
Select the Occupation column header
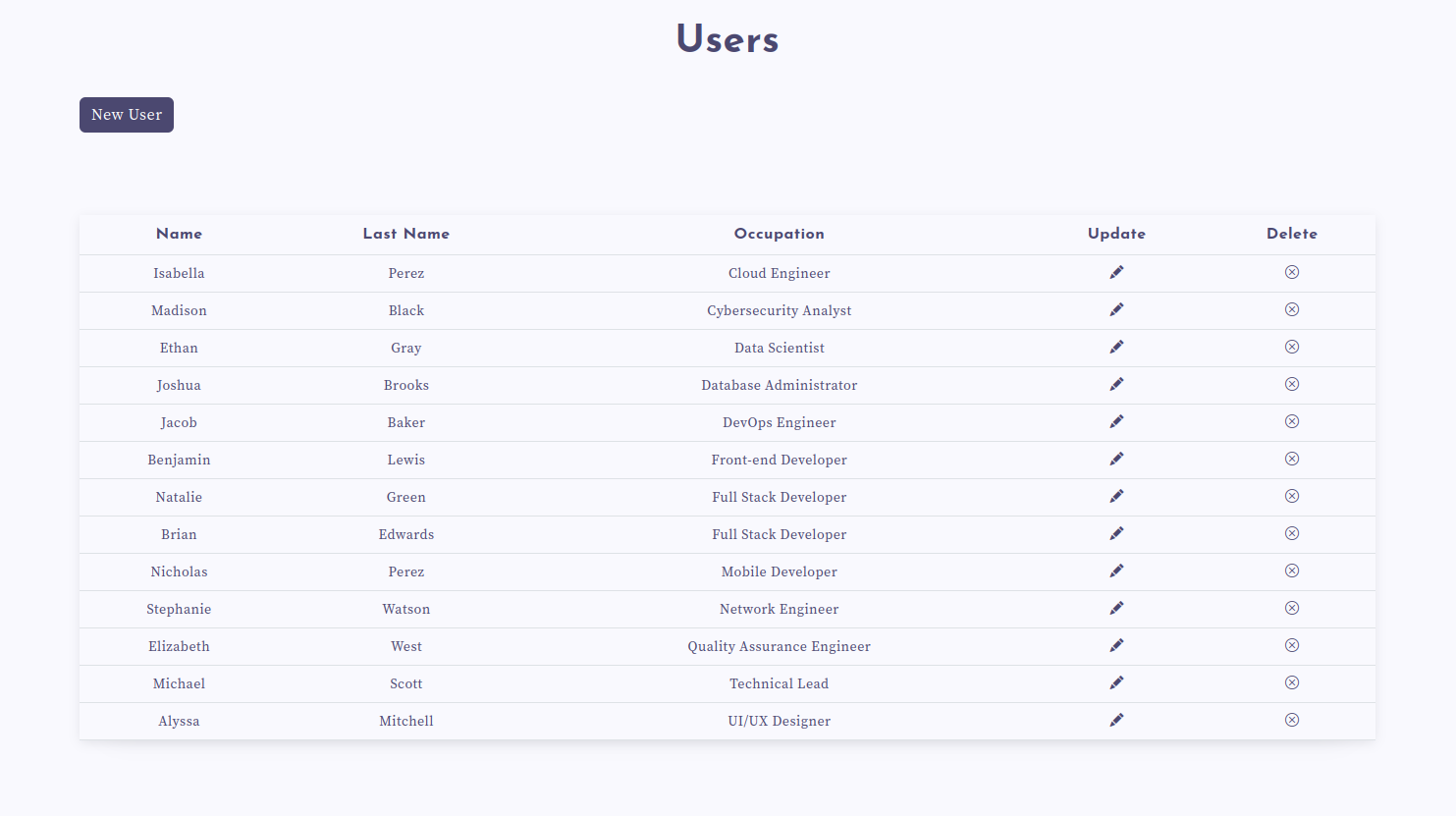coord(779,234)
